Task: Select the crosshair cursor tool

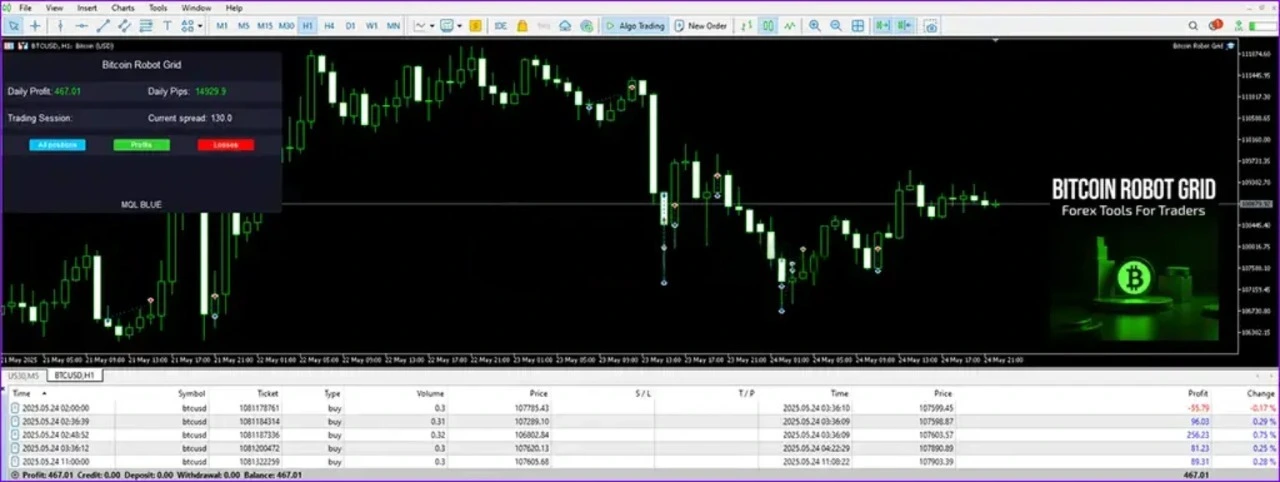Action: tap(36, 26)
